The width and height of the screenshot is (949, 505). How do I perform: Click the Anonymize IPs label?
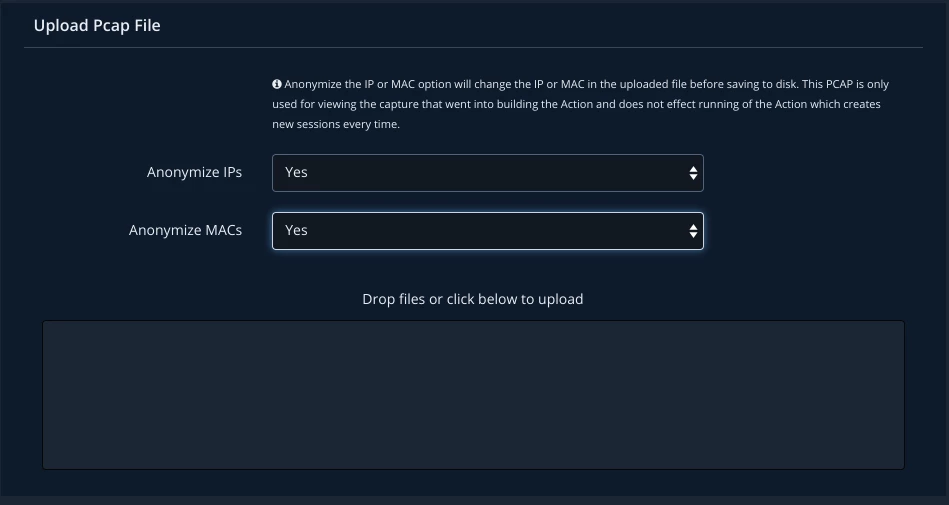[194, 173]
